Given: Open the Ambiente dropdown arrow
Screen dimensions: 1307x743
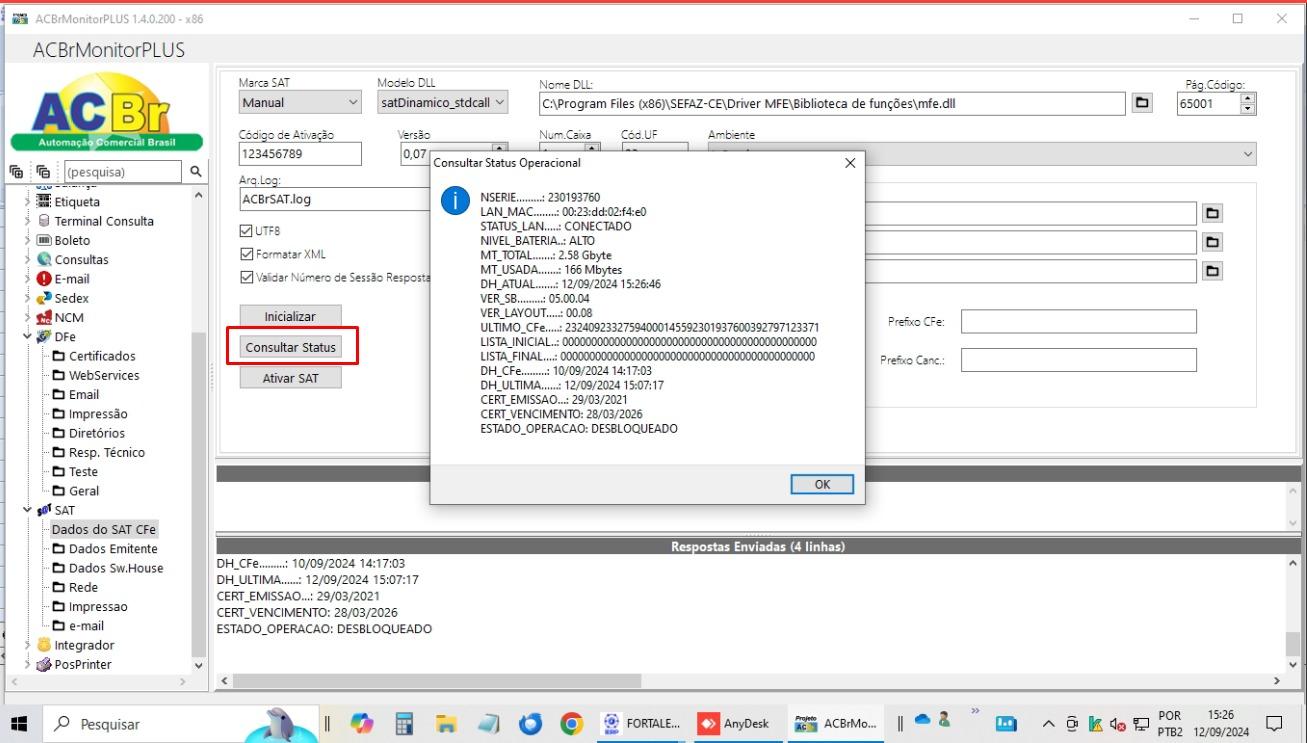Looking at the screenshot, I should click(1247, 154).
